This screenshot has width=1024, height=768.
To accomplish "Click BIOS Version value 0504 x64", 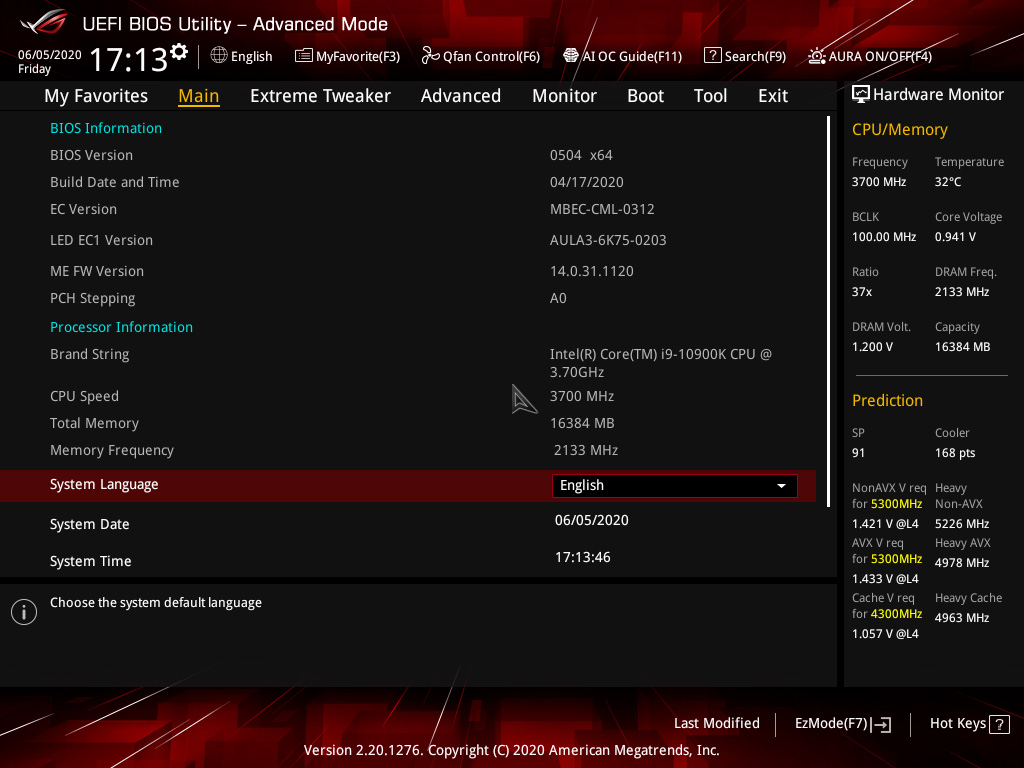I will point(581,155).
